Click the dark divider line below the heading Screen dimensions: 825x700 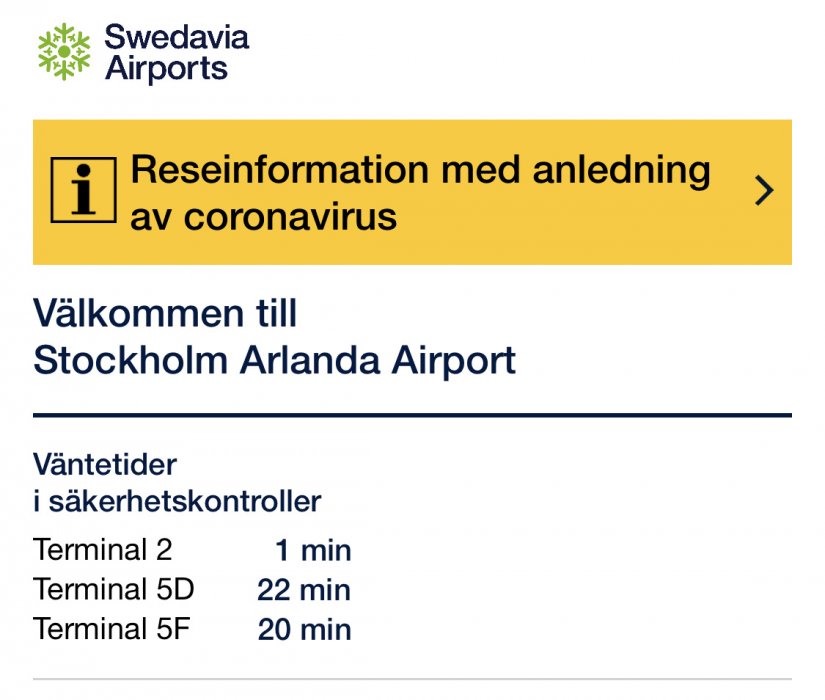pyautogui.click(x=412, y=414)
